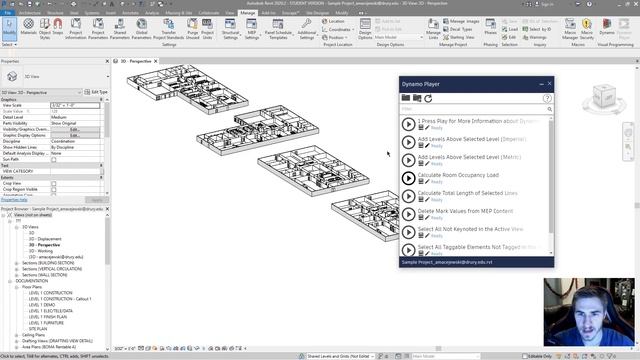The width and height of the screenshot is (640, 360).
Task: Click Decal Types
Action: (x=458, y=29)
